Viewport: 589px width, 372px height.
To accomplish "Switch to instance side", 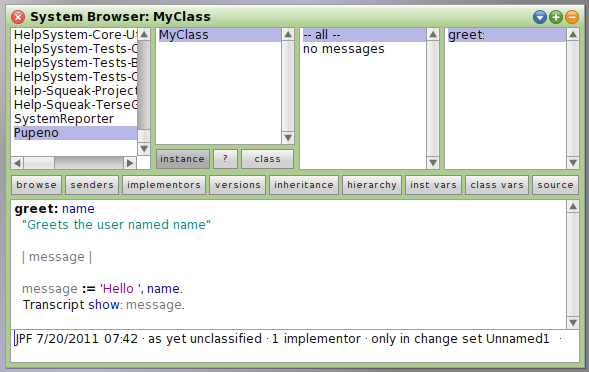I will (x=183, y=159).
